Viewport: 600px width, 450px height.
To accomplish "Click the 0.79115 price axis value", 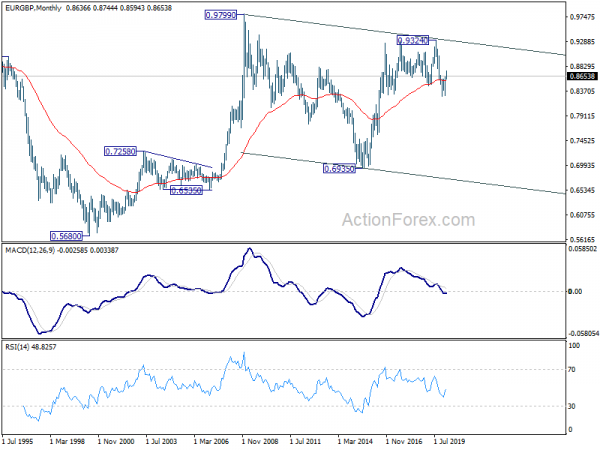I will coord(582,116).
